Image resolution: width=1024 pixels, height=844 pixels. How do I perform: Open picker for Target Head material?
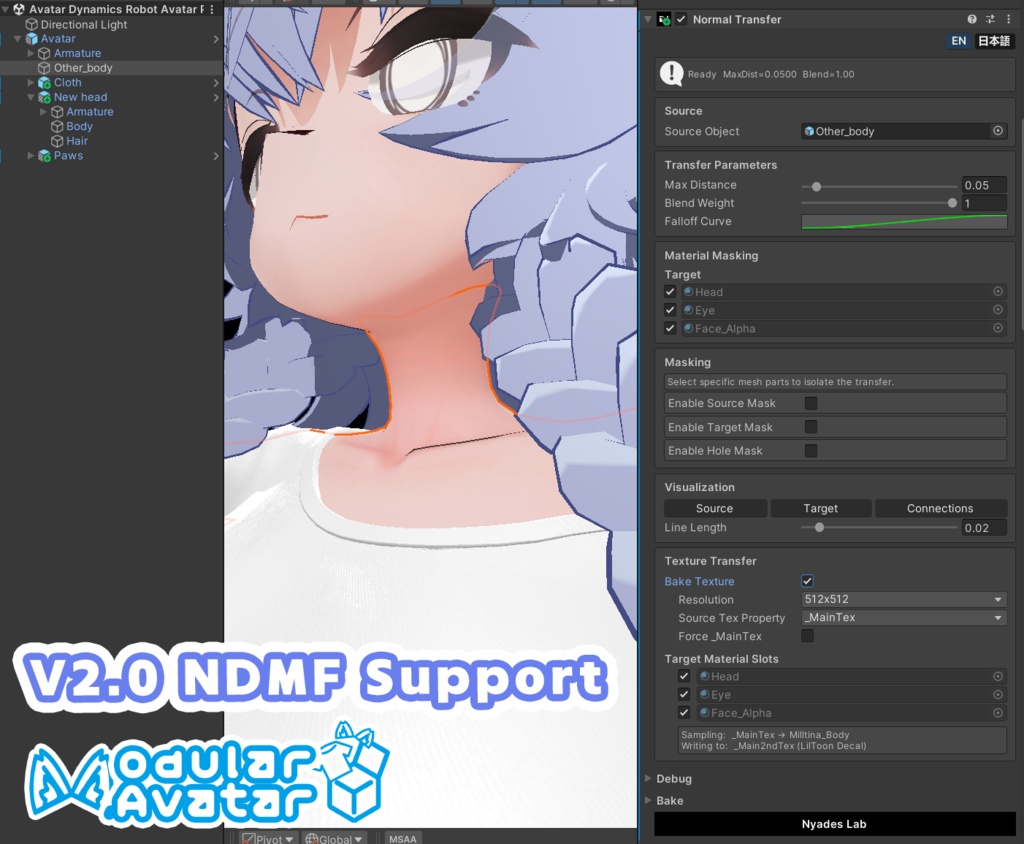(x=998, y=291)
